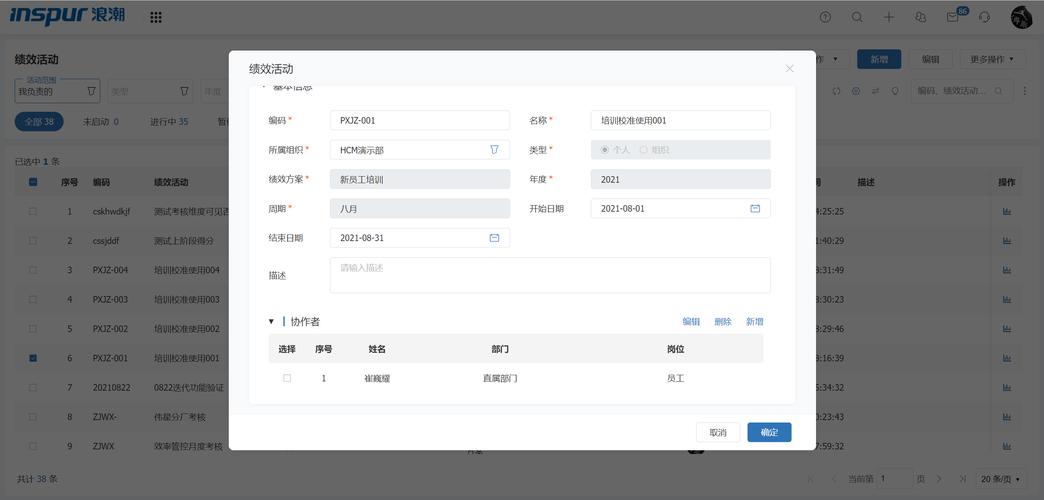
Task: Open the headset customer service icon
Action: click(985, 17)
